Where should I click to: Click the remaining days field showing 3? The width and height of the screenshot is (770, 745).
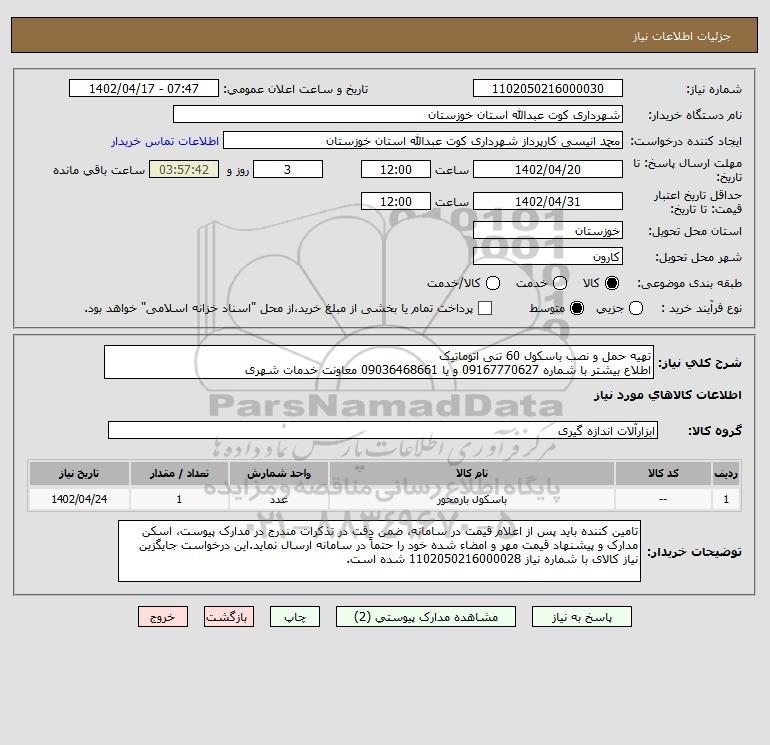click(288, 169)
